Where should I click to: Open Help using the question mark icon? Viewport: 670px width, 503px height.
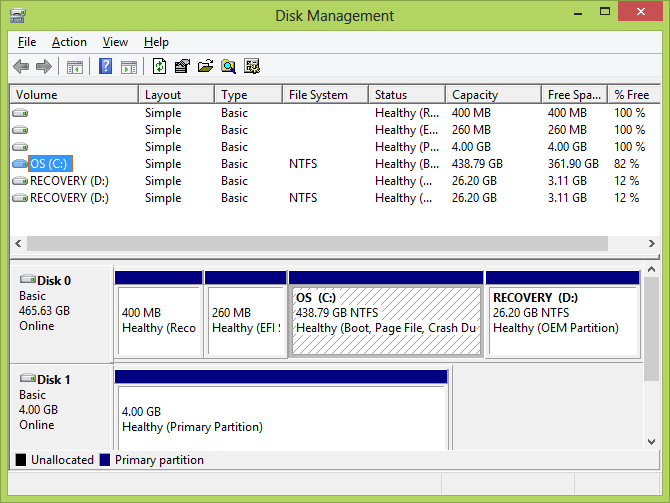[x=105, y=67]
